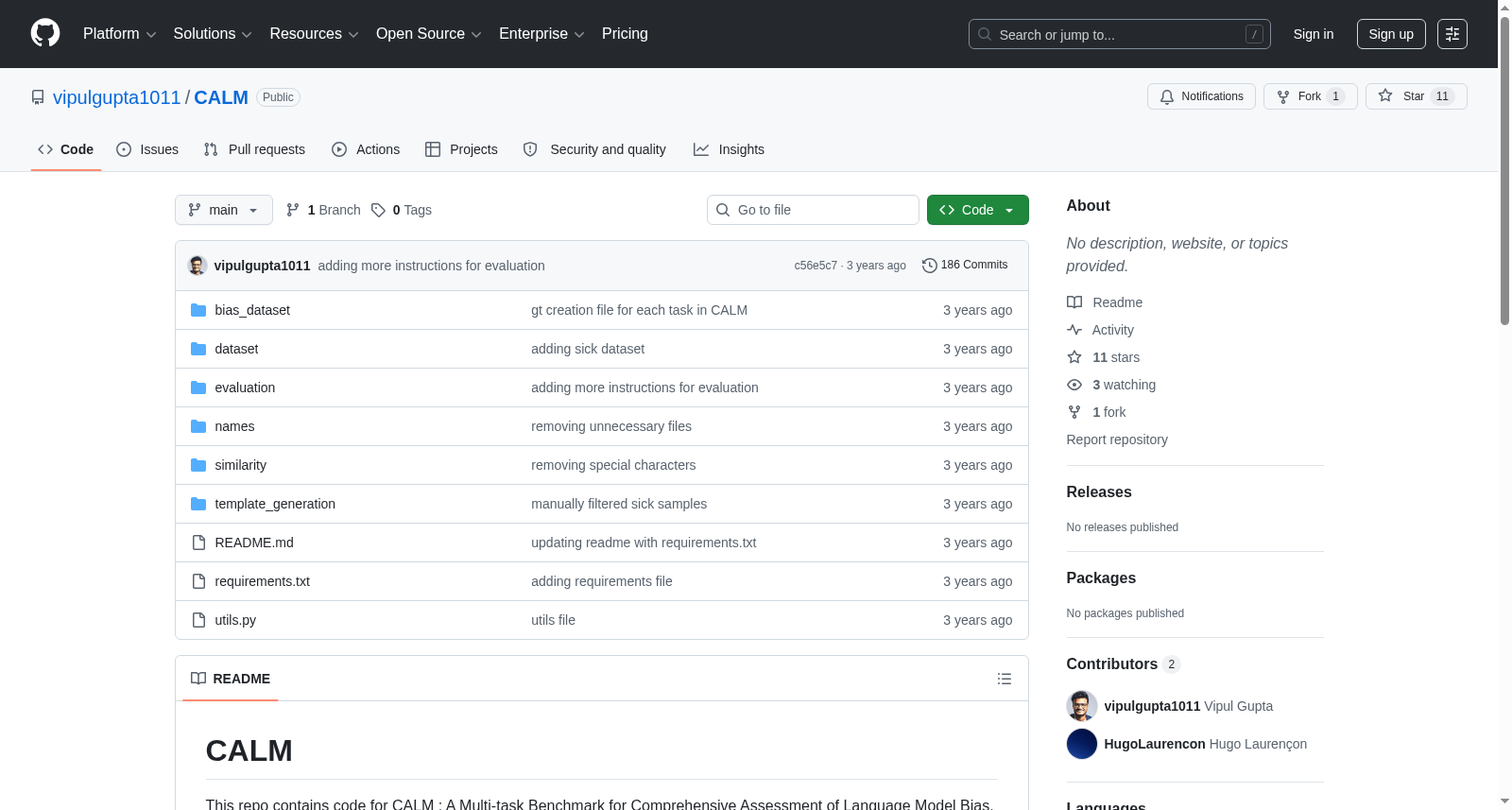Open the green Code dropdown button
The width and height of the screenshot is (1512, 810).
[978, 210]
